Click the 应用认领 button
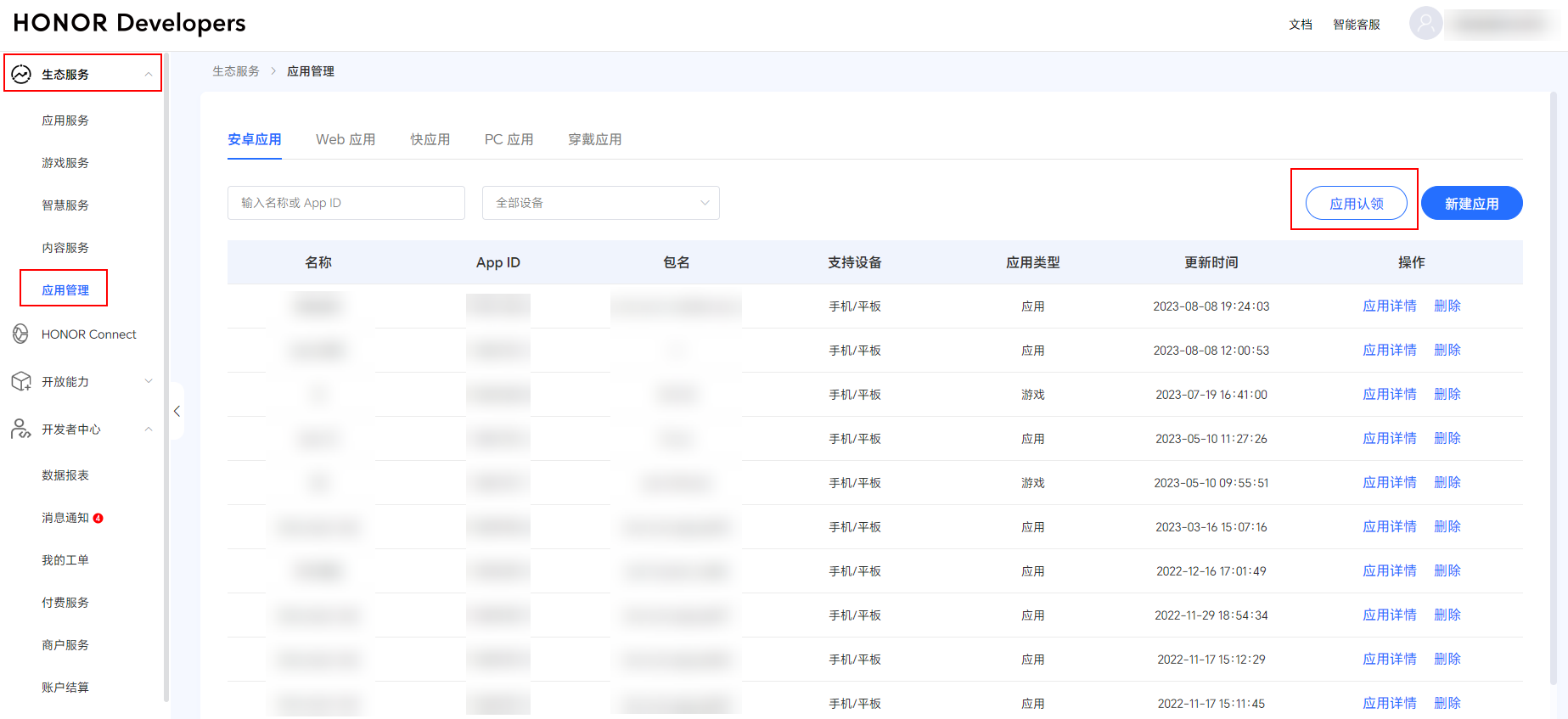Image resolution: width=1568 pixels, height=719 pixels. click(1357, 203)
